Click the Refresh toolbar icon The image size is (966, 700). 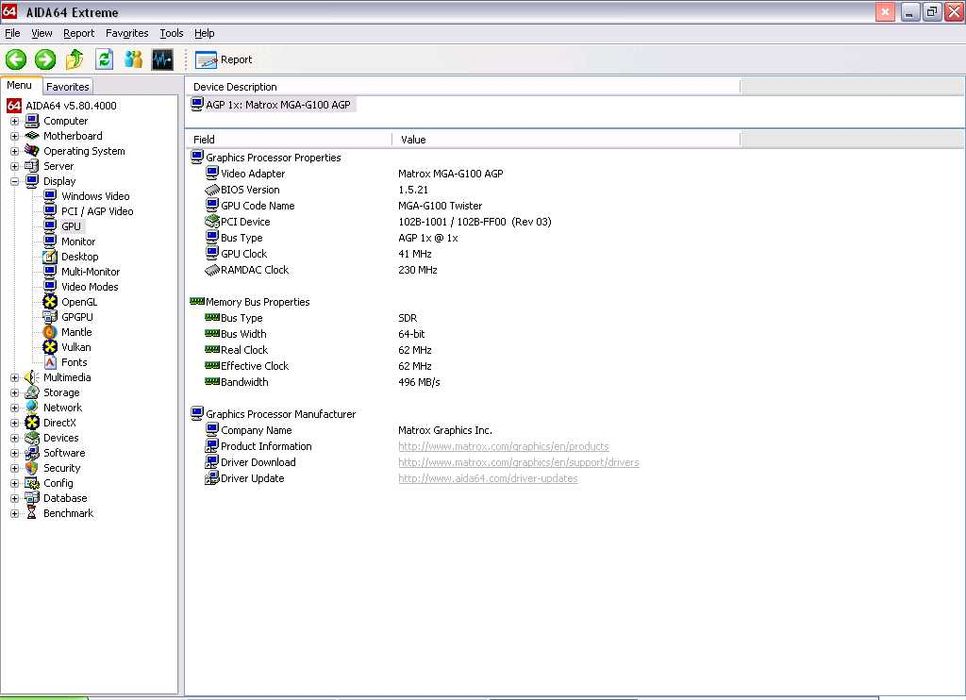coord(104,60)
